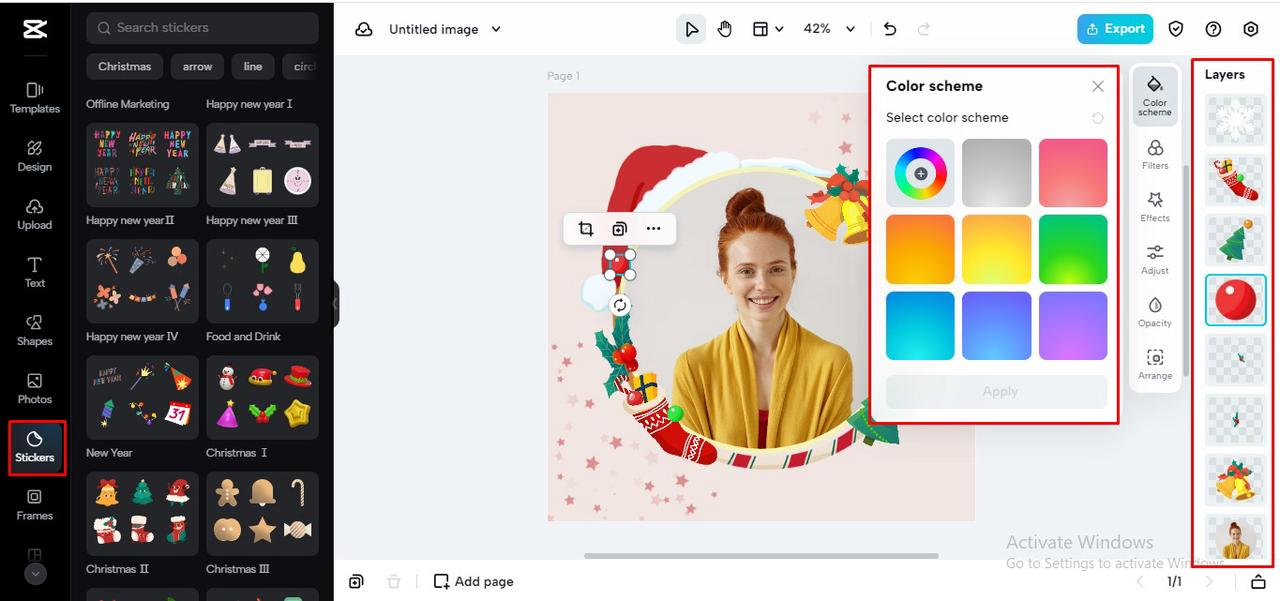Undo the last action

coord(890,29)
